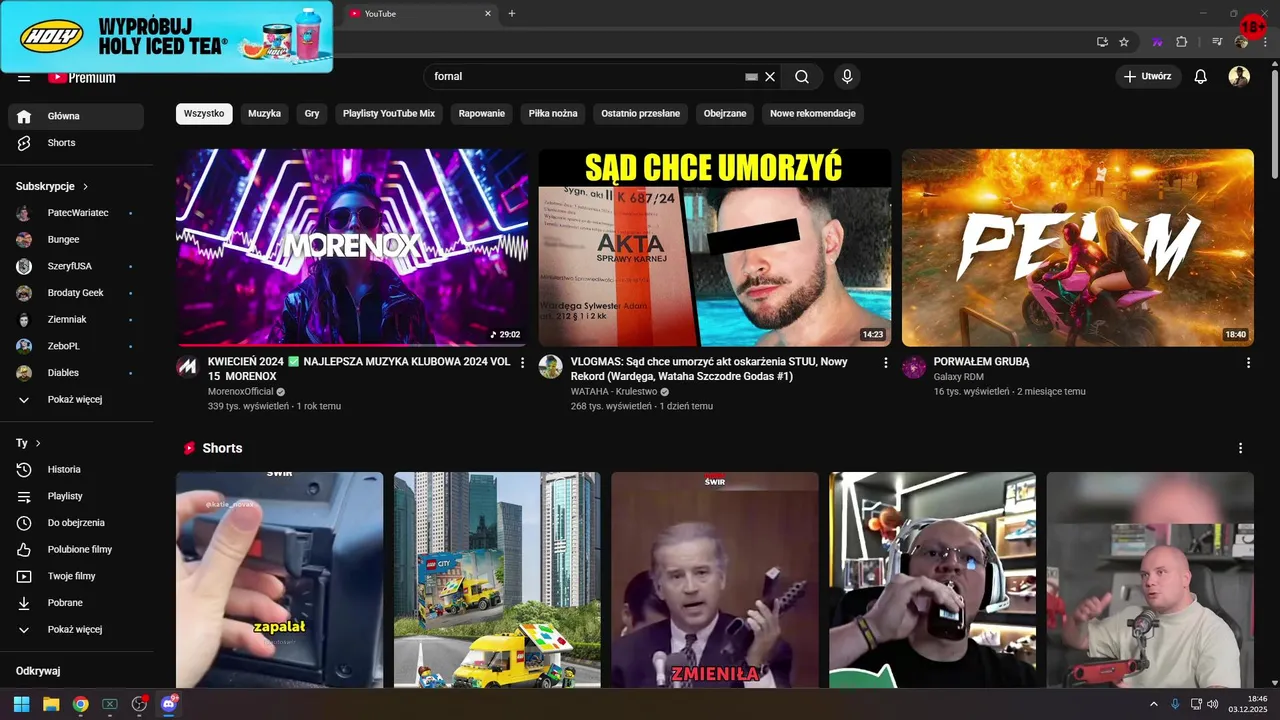Select the Ostatnio przesłane chip
This screenshot has width=1280, height=720.
point(640,114)
